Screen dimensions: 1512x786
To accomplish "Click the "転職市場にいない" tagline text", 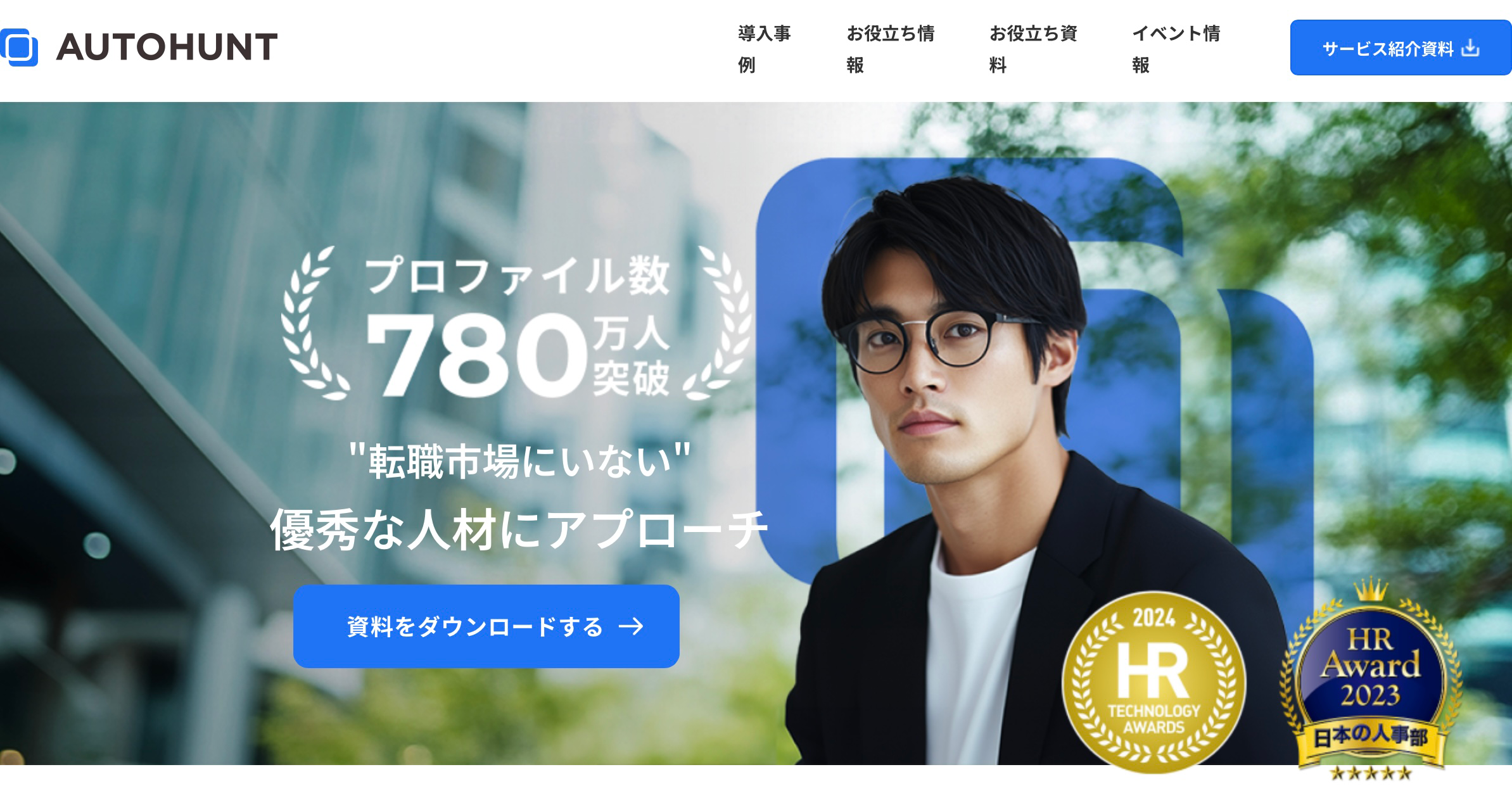I will pos(519,461).
